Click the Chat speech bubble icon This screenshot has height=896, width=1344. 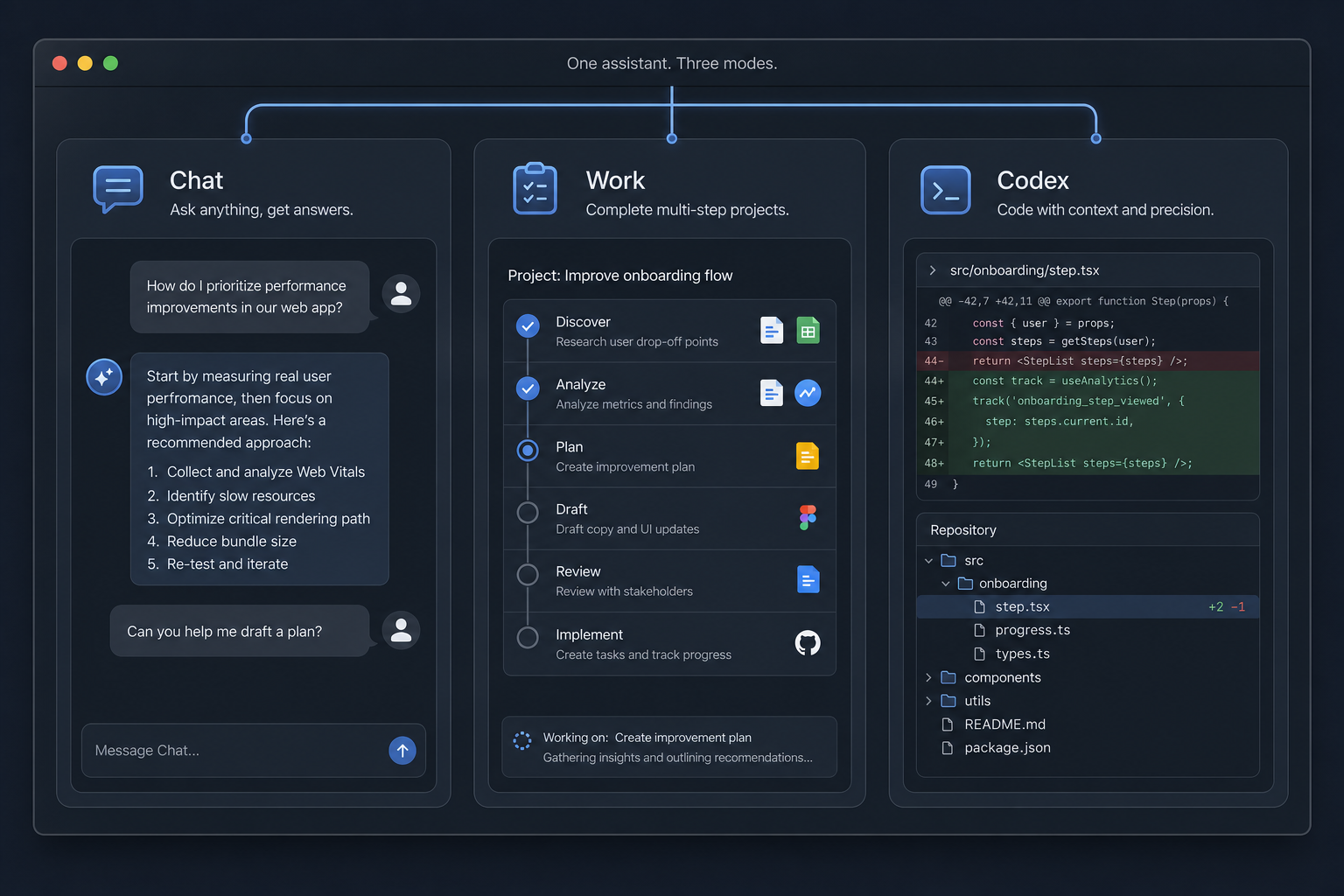118,189
